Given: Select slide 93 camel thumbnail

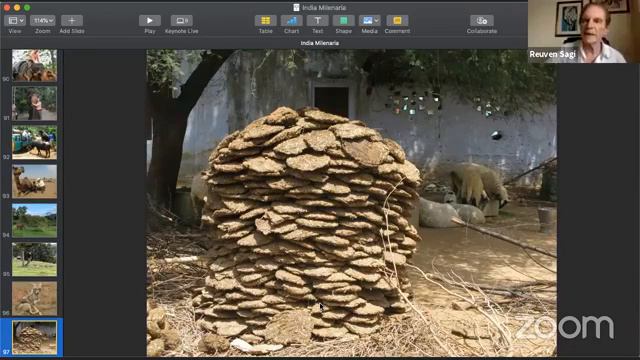Looking at the screenshot, I should coord(34,182).
